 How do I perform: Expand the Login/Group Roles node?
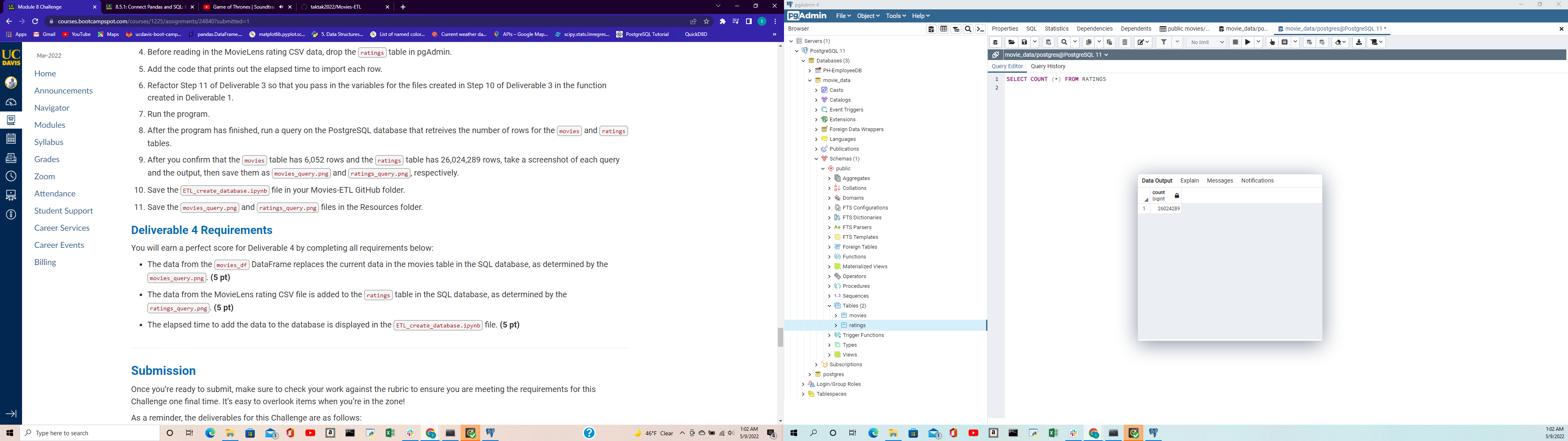click(804, 384)
